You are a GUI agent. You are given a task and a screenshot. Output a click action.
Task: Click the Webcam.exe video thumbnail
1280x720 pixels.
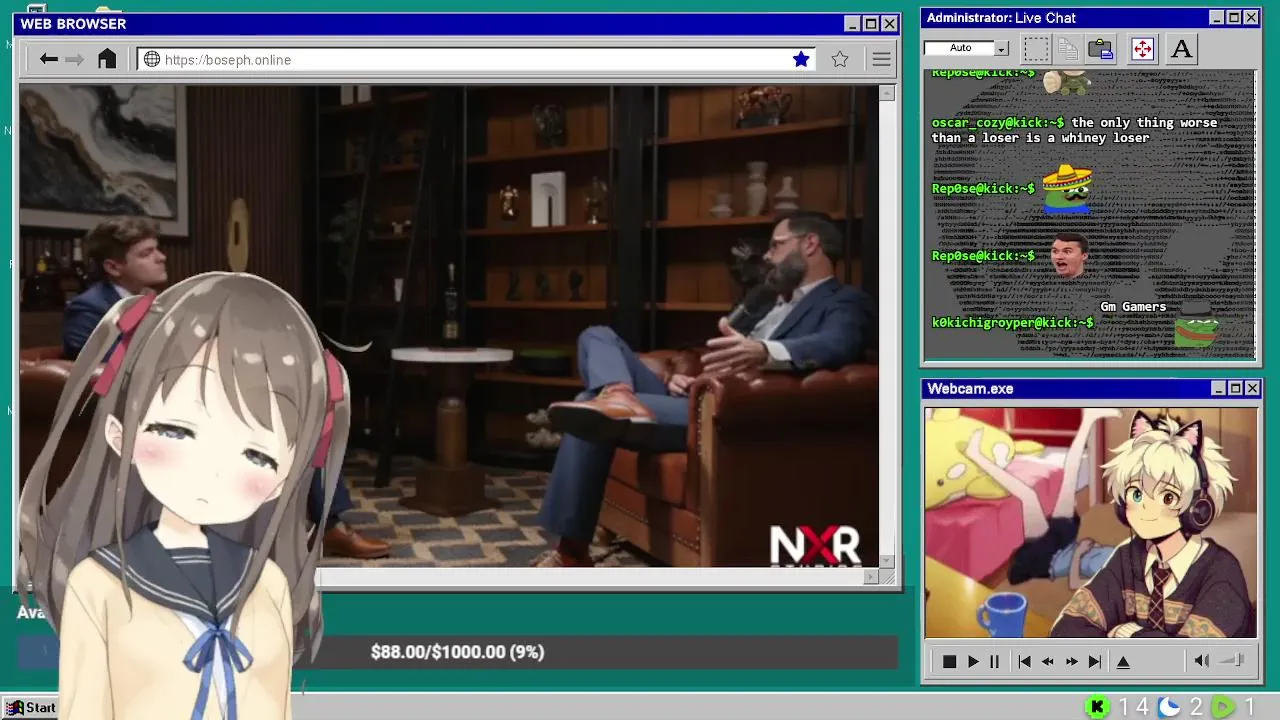click(x=1090, y=522)
